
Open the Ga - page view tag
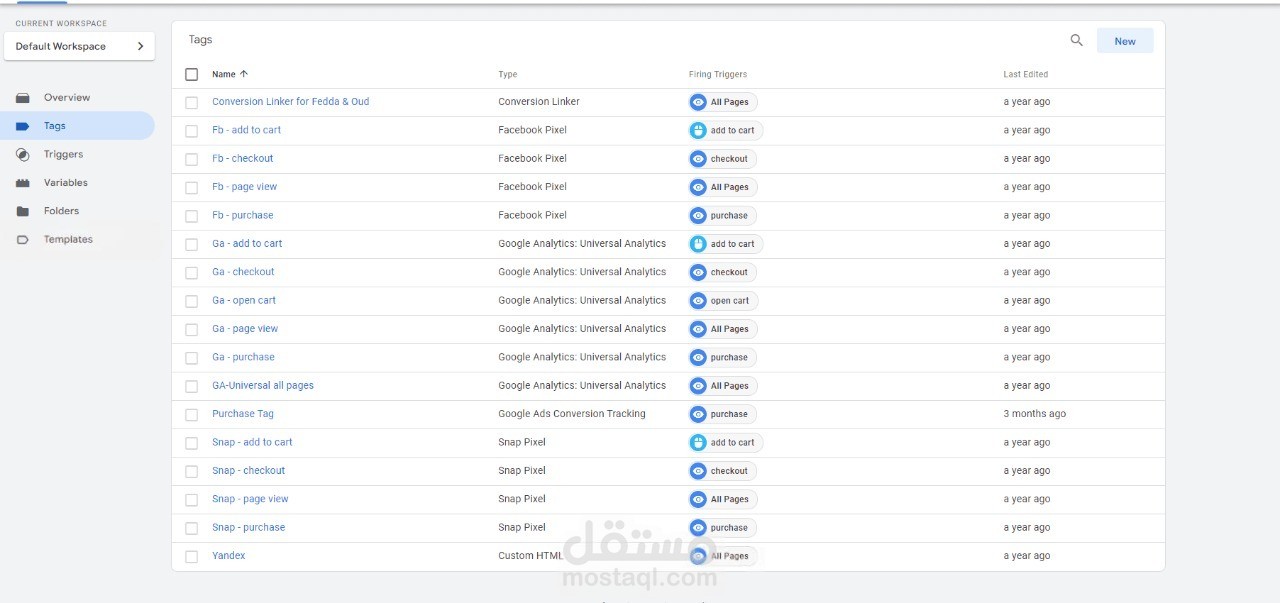pos(245,329)
